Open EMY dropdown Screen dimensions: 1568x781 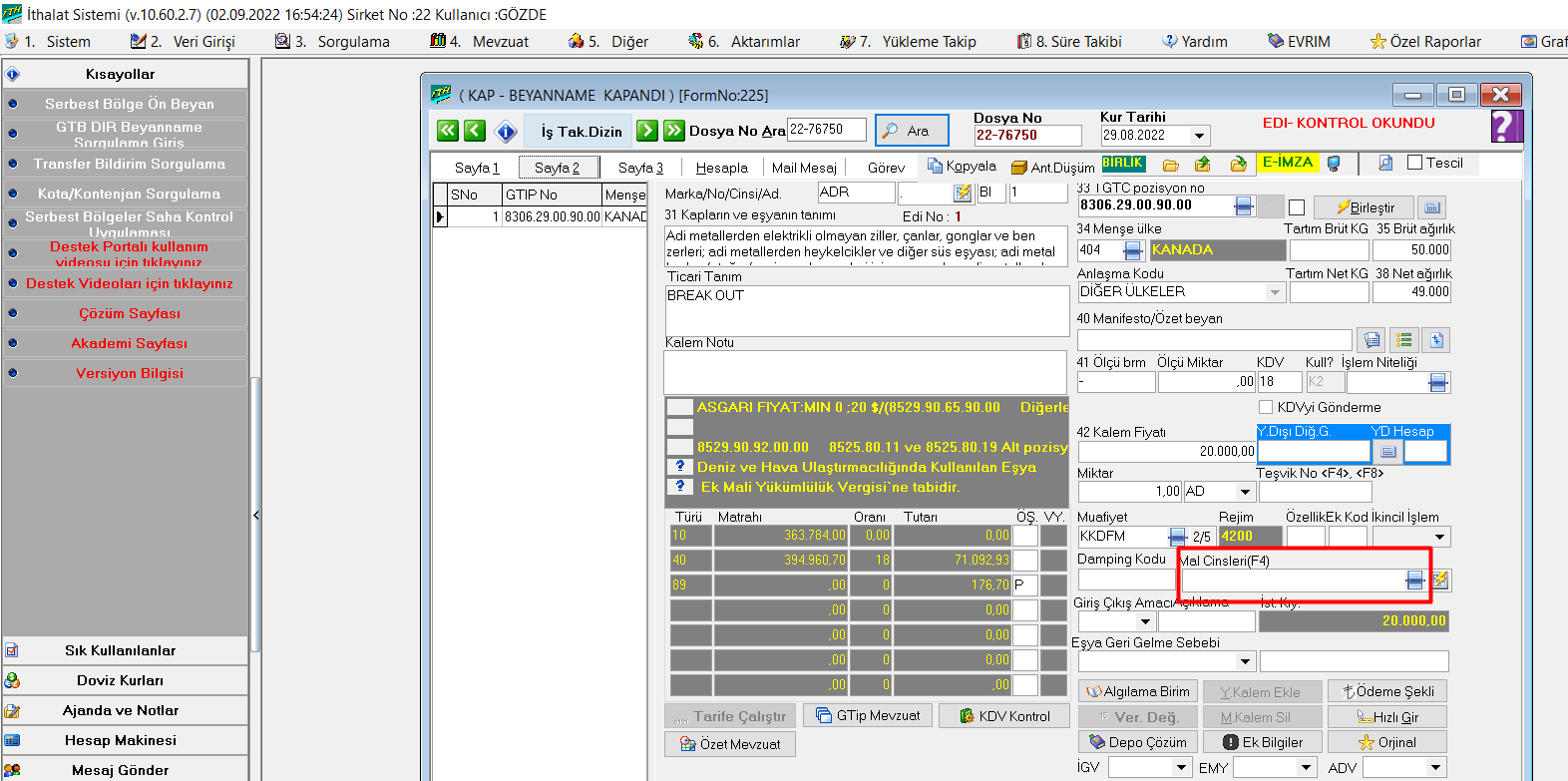click(x=1306, y=767)
